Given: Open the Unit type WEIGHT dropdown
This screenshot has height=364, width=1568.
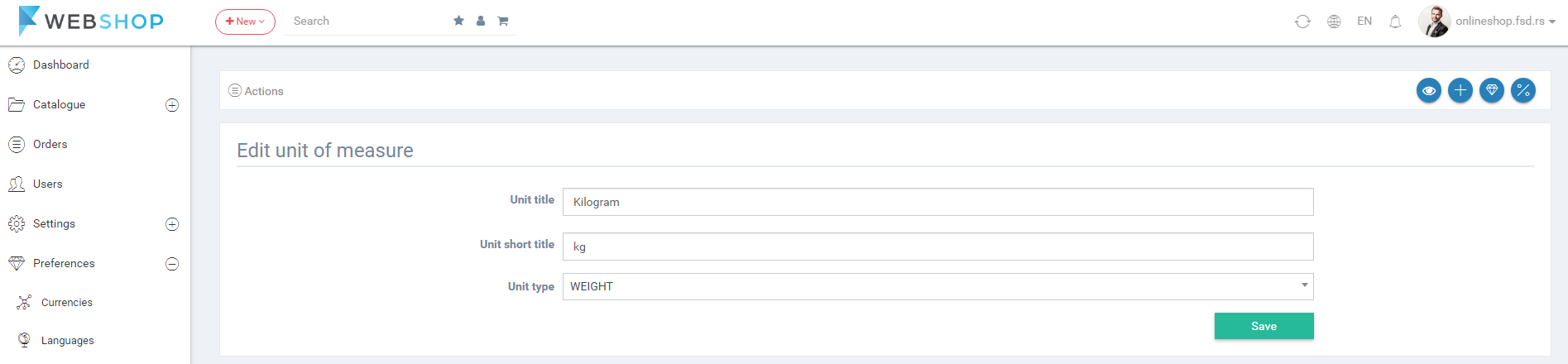Looking at the screenshot, I should tap(937, 286).
